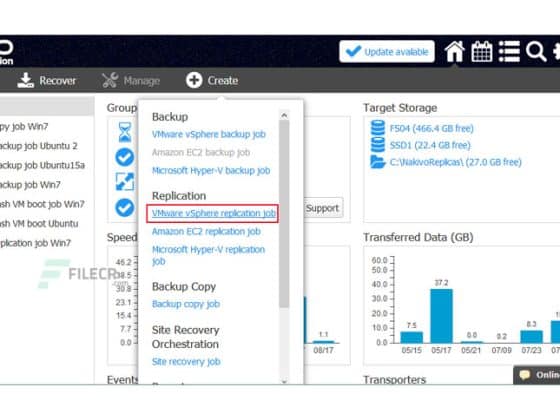560x420 pixels.
Task: Select Amazon EC2 replication job
Action: point(206,231)
